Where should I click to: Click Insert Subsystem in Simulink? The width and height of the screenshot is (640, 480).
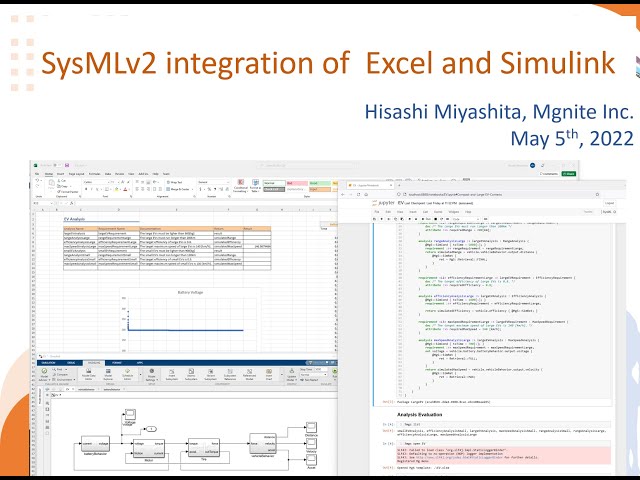pos(171,374)
